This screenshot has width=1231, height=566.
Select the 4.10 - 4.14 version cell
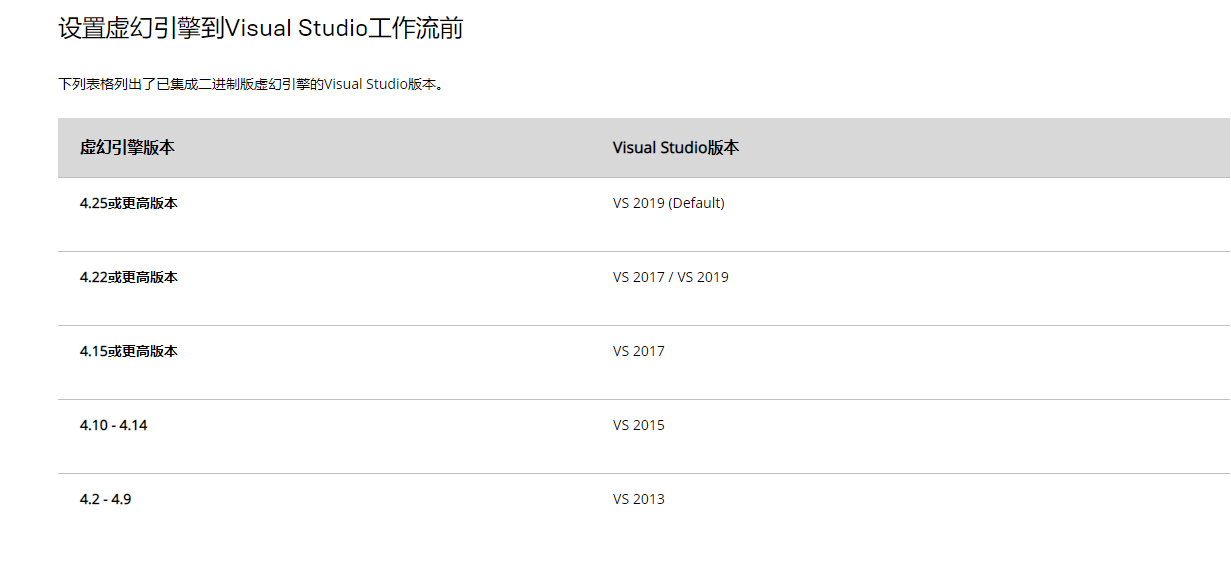(114, 425)
